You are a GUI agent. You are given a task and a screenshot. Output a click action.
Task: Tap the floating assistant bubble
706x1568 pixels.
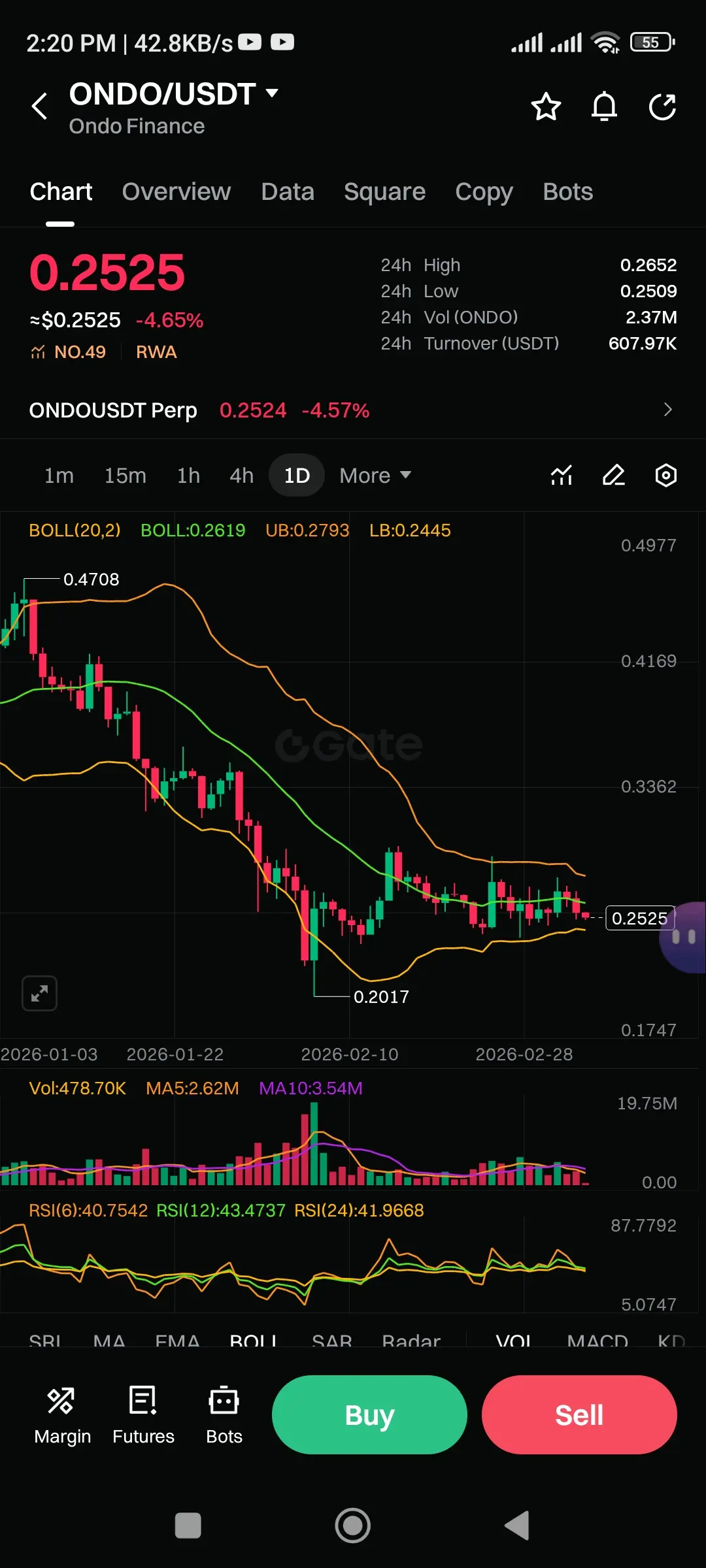(683, 937)
